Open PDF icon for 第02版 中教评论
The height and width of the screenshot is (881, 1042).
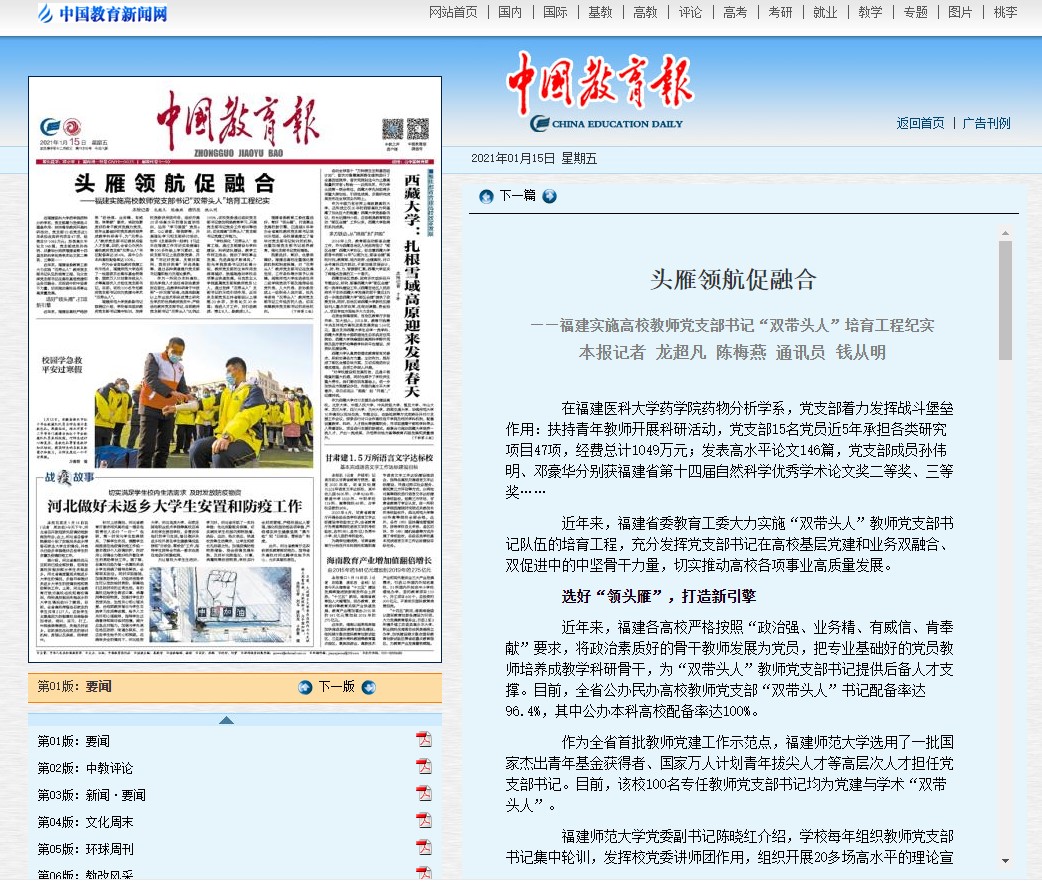[x=424, y=767]
